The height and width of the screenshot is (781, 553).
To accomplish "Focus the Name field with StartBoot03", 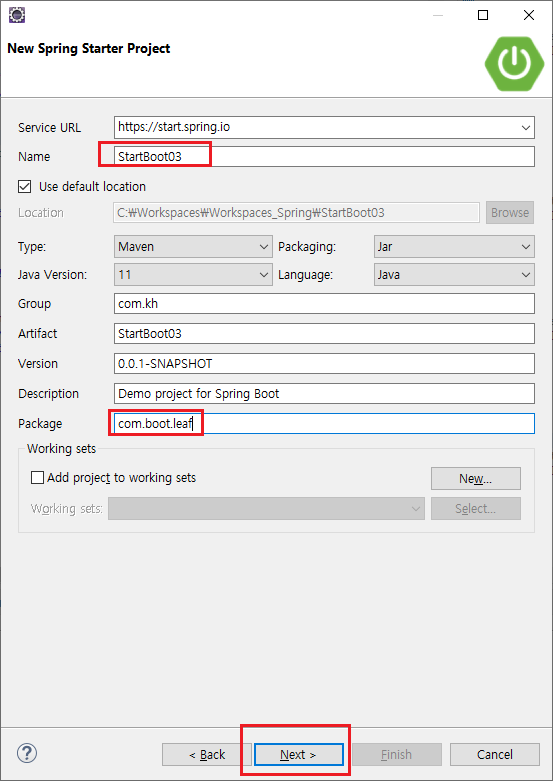I will (x=324, y=156).
